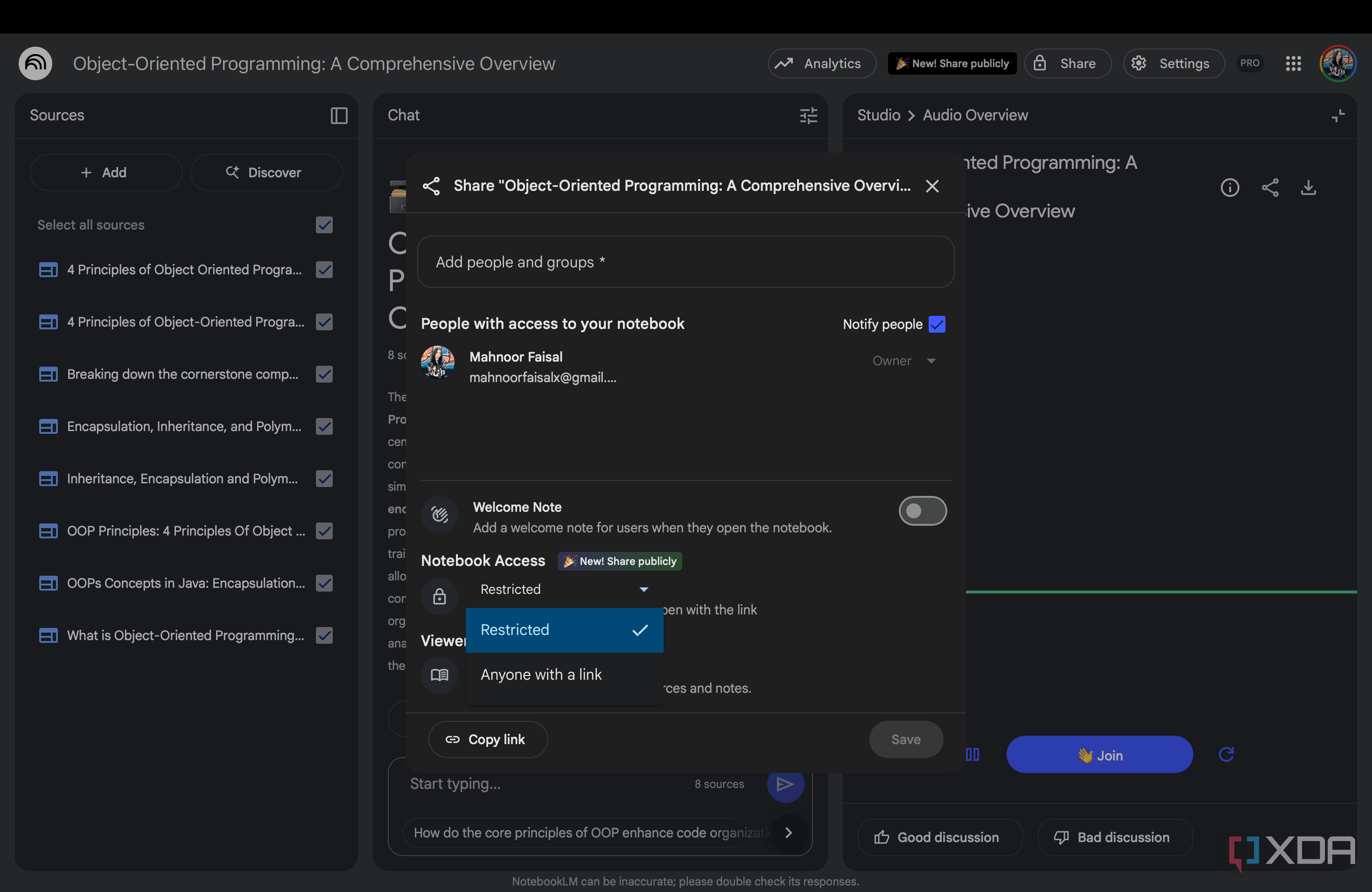Toggle the Notify people checkbox

(937, 324)
